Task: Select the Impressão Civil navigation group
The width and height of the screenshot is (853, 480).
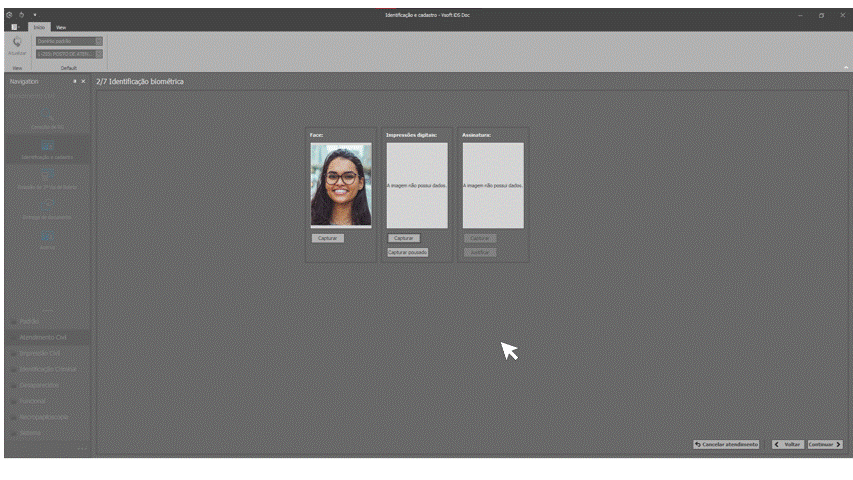Action: click(x=47, y=353)
